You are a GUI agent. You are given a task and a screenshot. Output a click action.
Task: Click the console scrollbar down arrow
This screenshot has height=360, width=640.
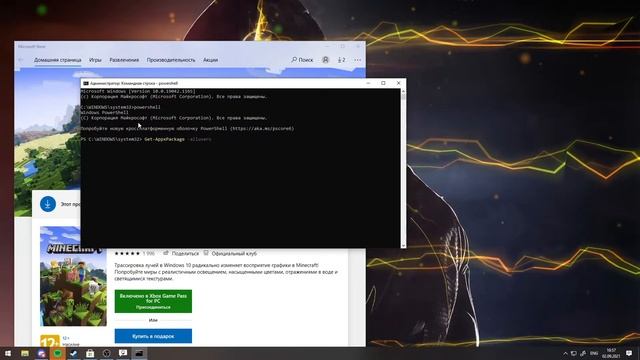point(403,245)
